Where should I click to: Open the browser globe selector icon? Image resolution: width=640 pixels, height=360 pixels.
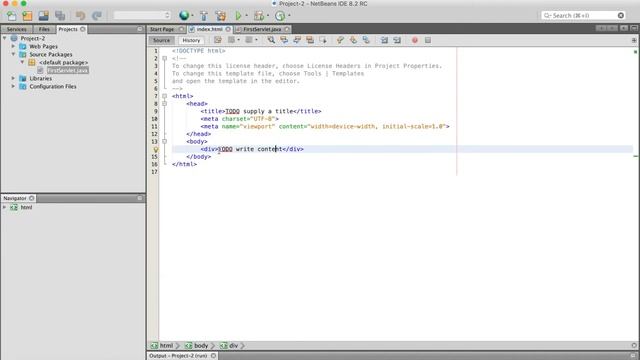184,16
